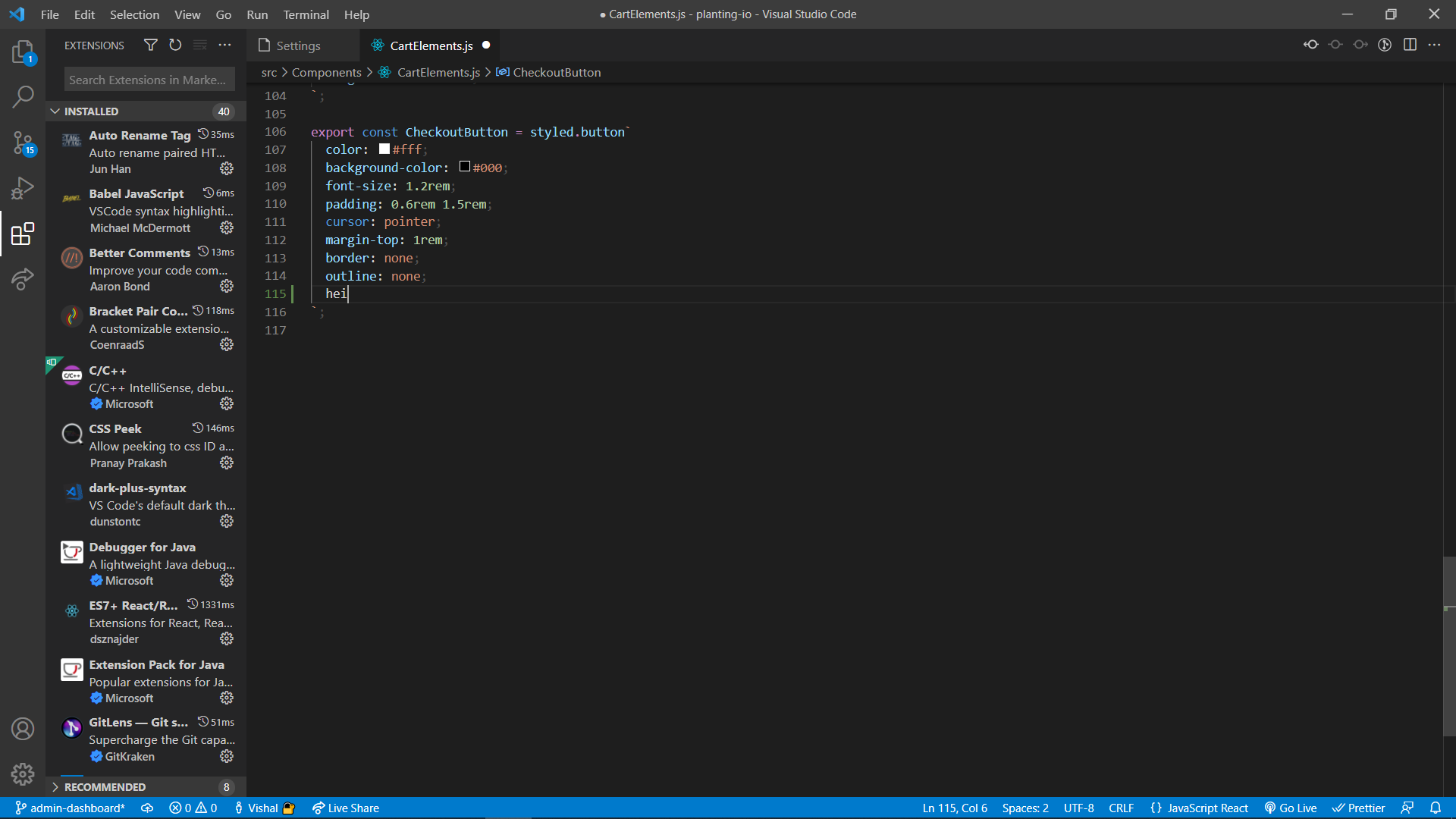The image size is (1456, 819).
Task: Click the Search Extensions input field
Action: point(149,79)
